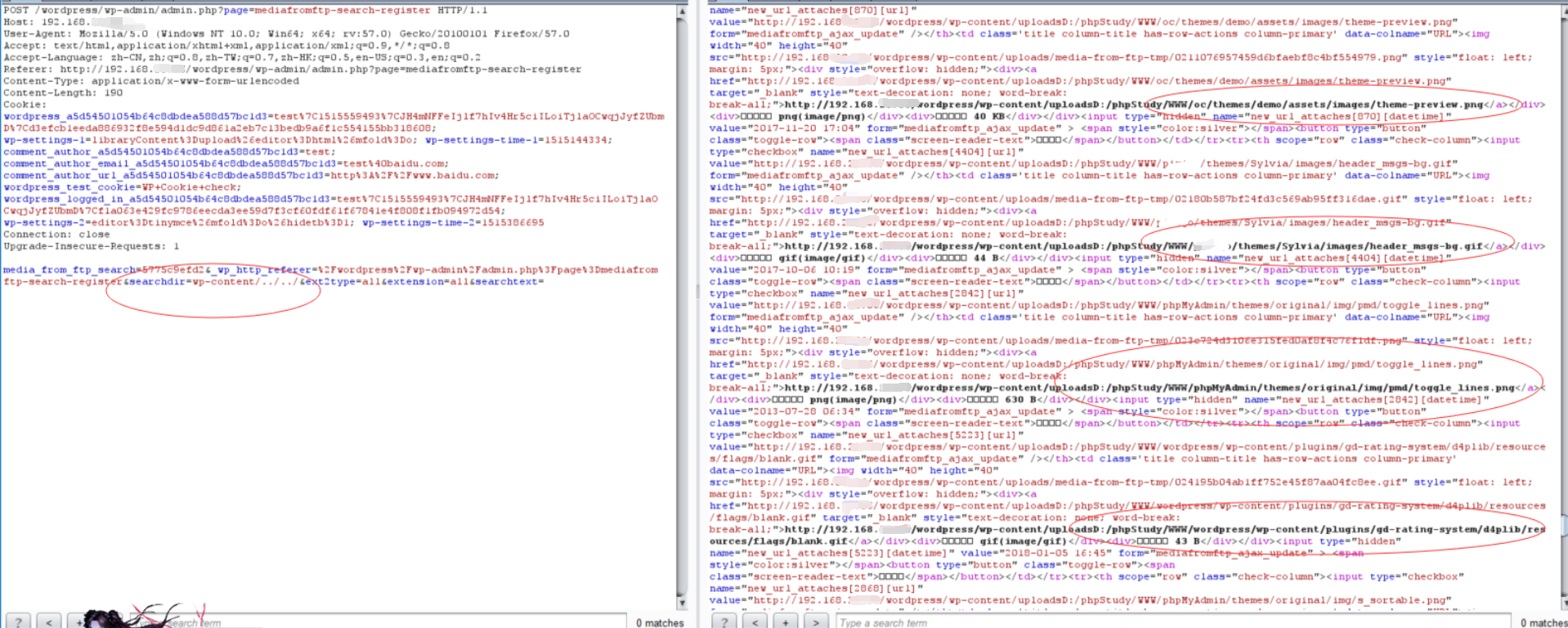Open search help in request pane
This screenshot has width=1568, height=628.
[19, 622]
